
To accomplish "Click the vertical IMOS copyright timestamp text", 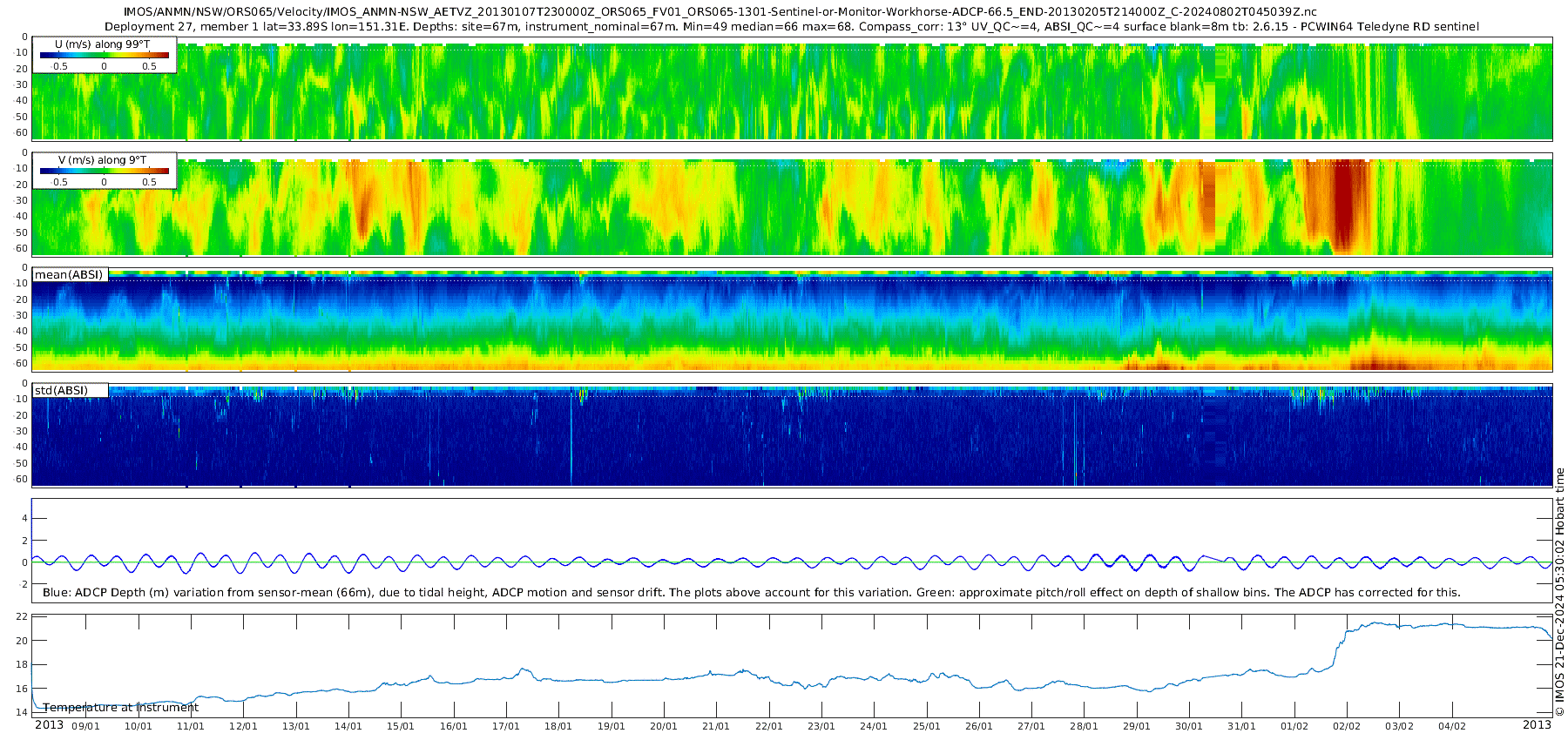I will [x=1559, y=592].
